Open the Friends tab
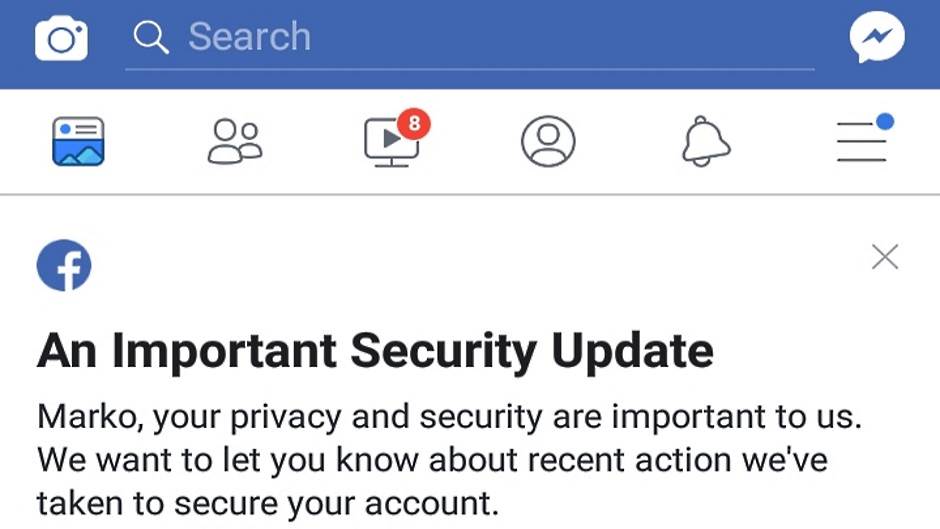940x529 pixels. point(234,141)
